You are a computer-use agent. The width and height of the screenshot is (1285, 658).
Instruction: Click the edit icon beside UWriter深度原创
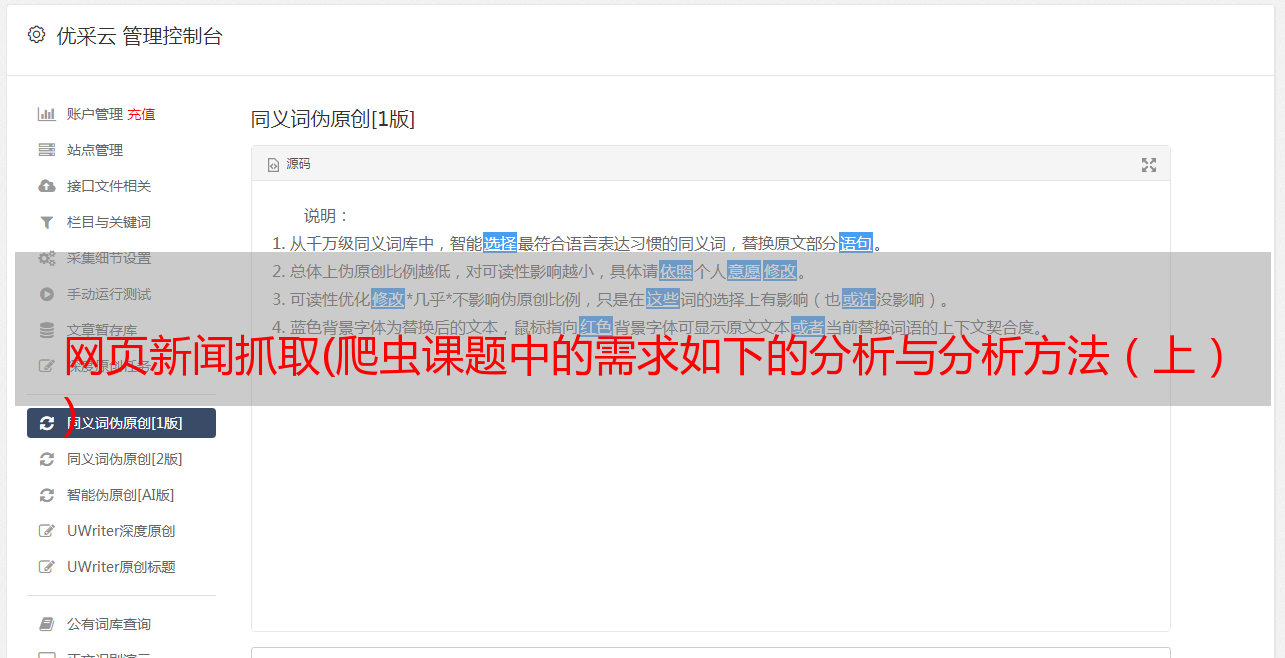46,531
